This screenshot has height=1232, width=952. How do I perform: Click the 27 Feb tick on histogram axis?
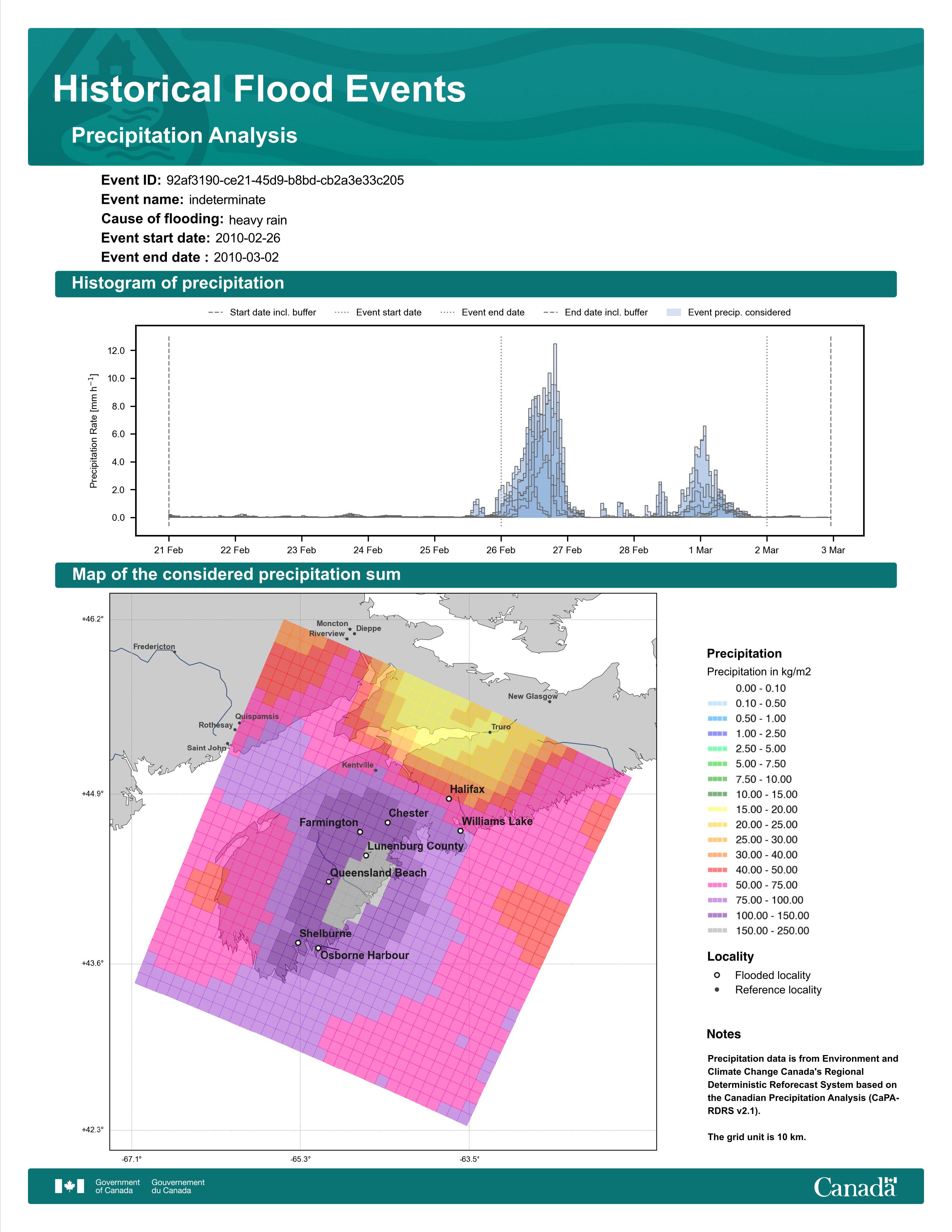click(567, 550)
